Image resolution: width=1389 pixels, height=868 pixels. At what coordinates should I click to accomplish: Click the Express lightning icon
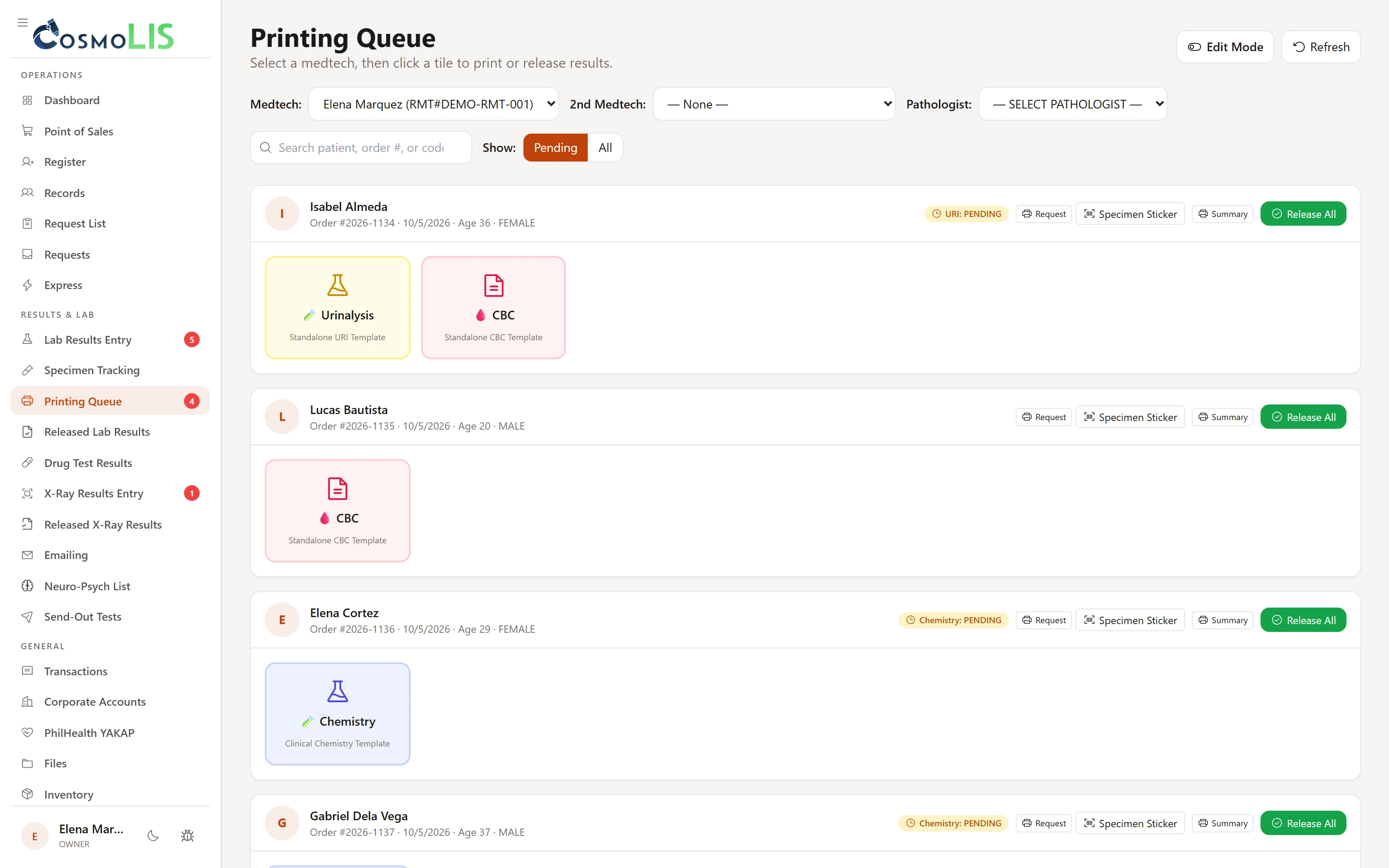pyautogui.click(x=27, y=285)
